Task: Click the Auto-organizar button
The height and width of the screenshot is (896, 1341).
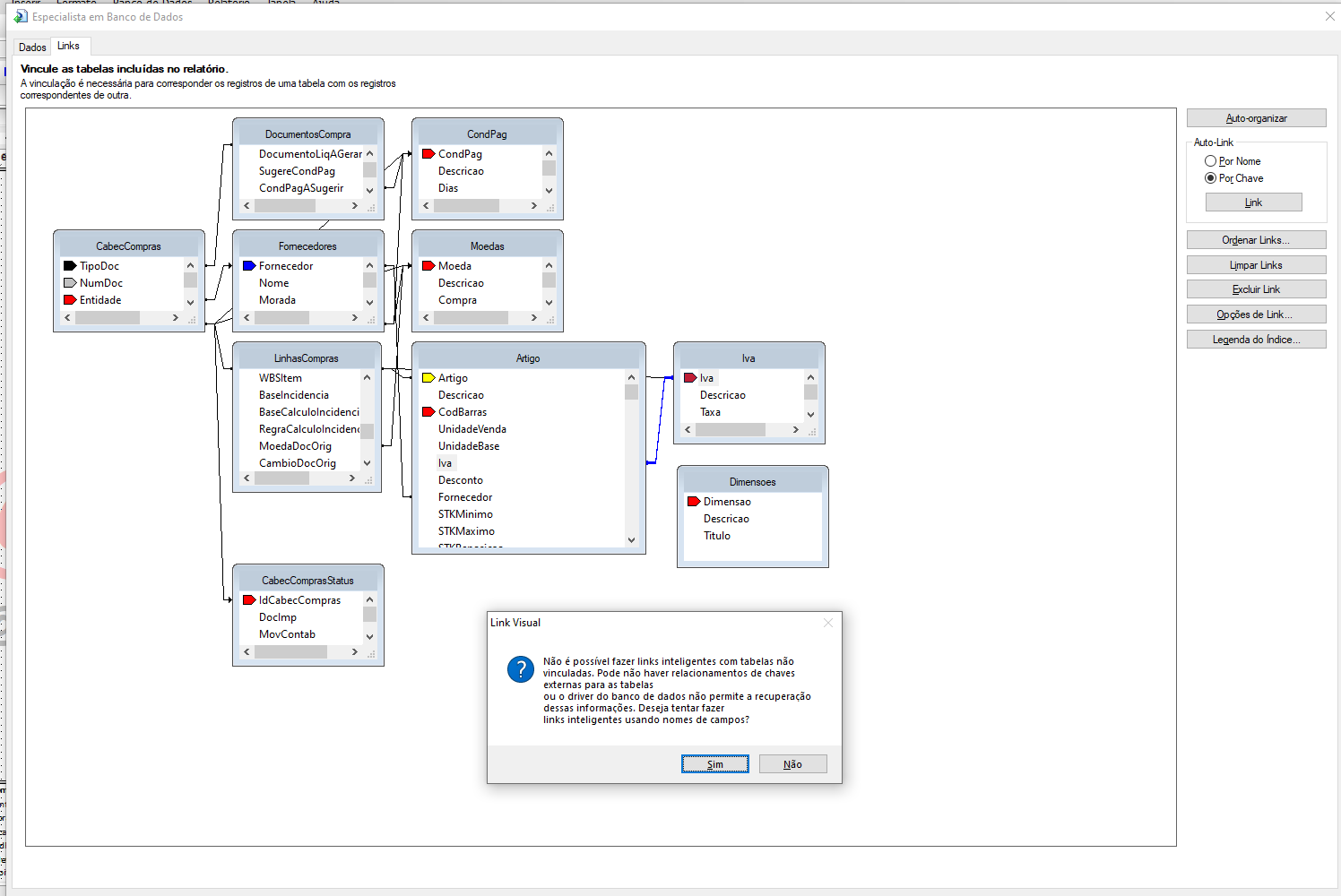Action: pyautogui.click(x=1256, y=118)
